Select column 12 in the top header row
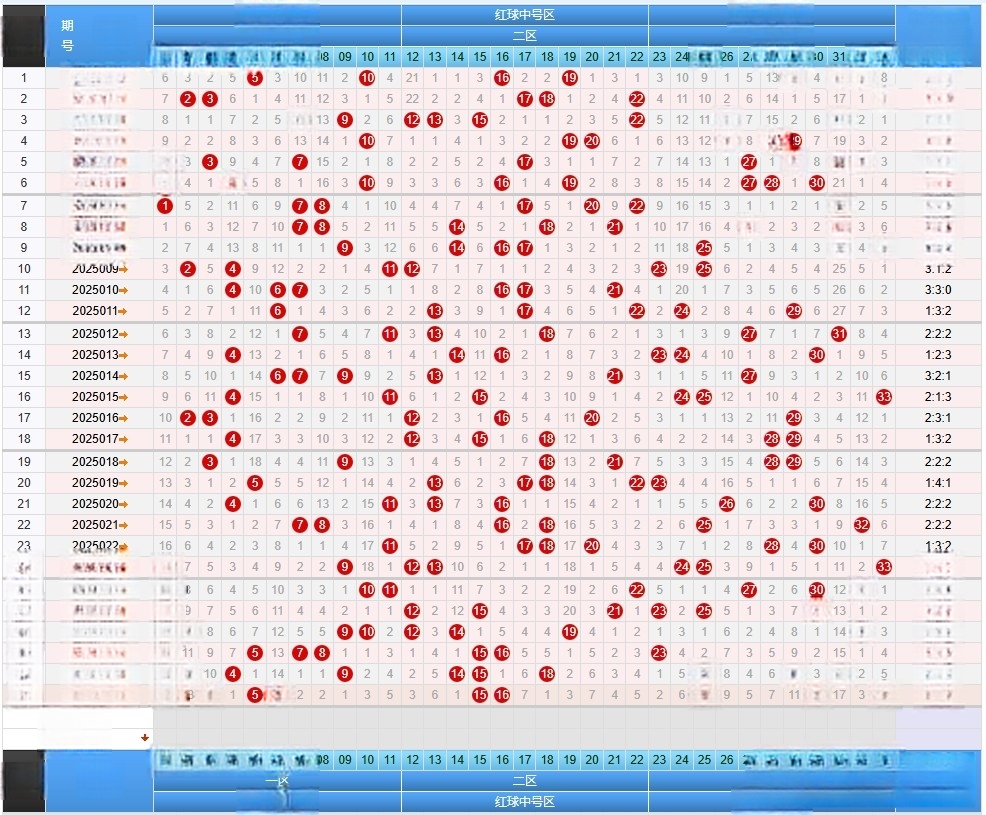The width and height of the screenshot is (986, 815). (x=413, y=57)
